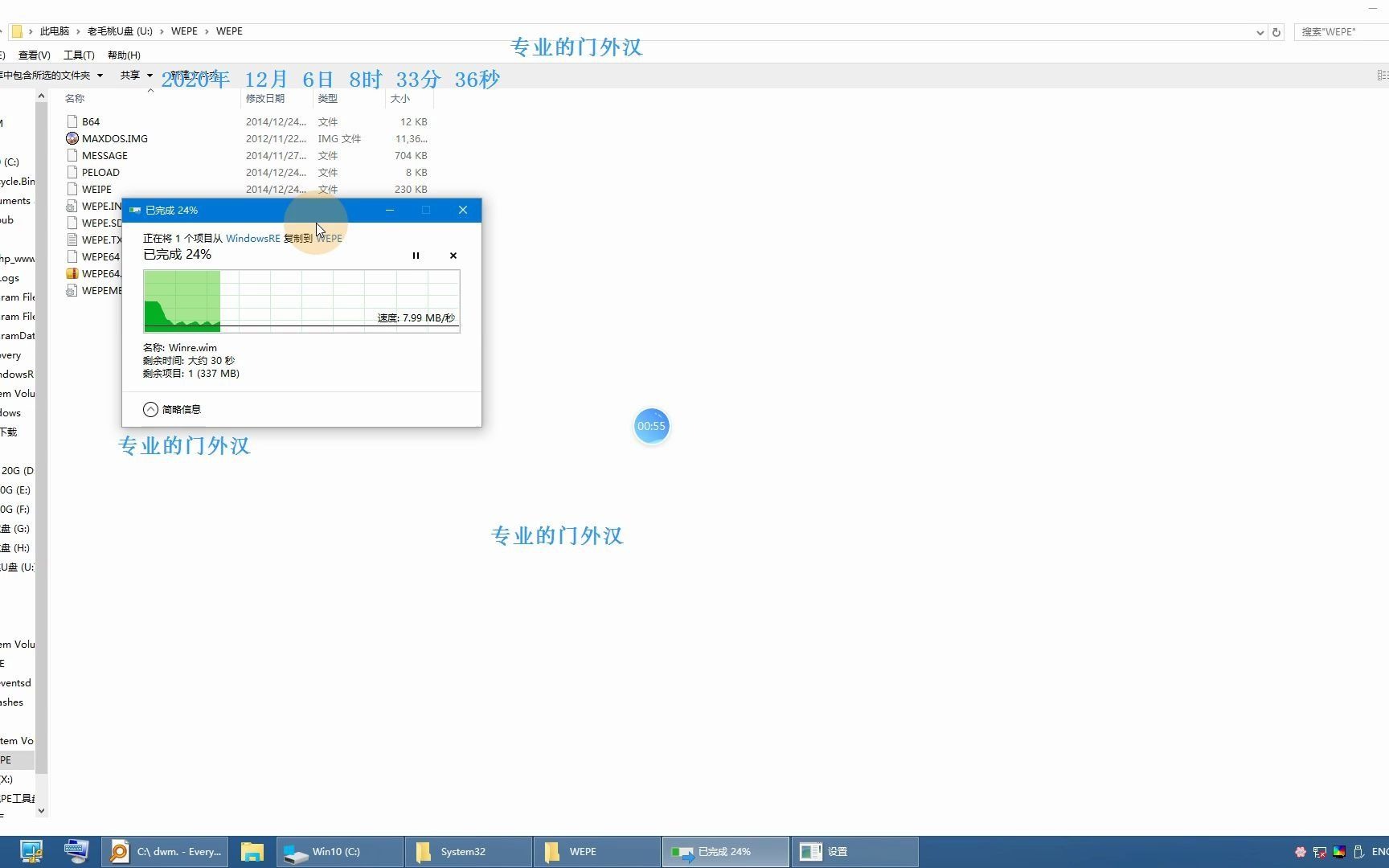Select the MAXDOS.IMG disc image file
1389x868 pixels.
pos(115,138)
